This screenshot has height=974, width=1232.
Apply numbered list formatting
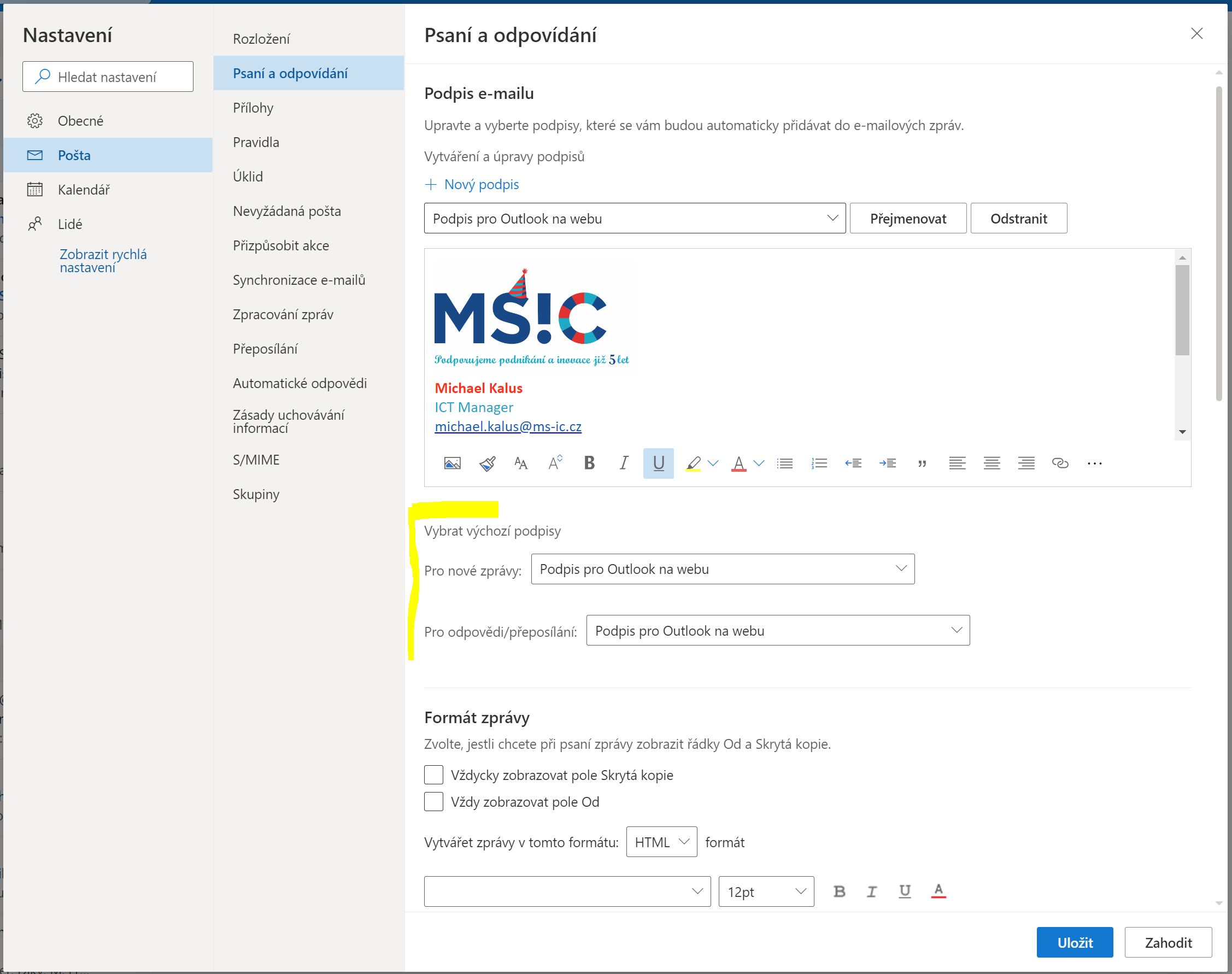tap(819, 463)
